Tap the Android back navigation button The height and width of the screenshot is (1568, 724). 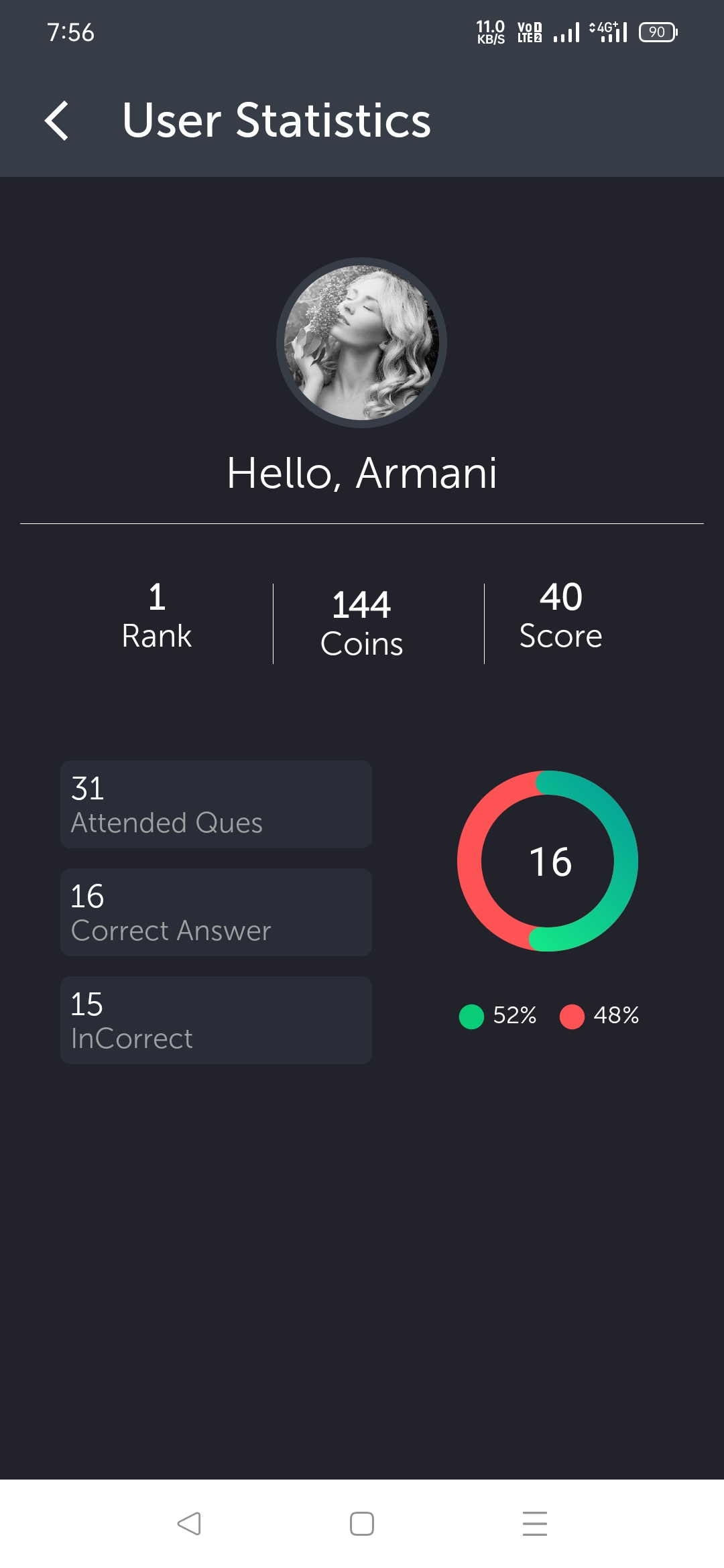(x=189, y=1523)
